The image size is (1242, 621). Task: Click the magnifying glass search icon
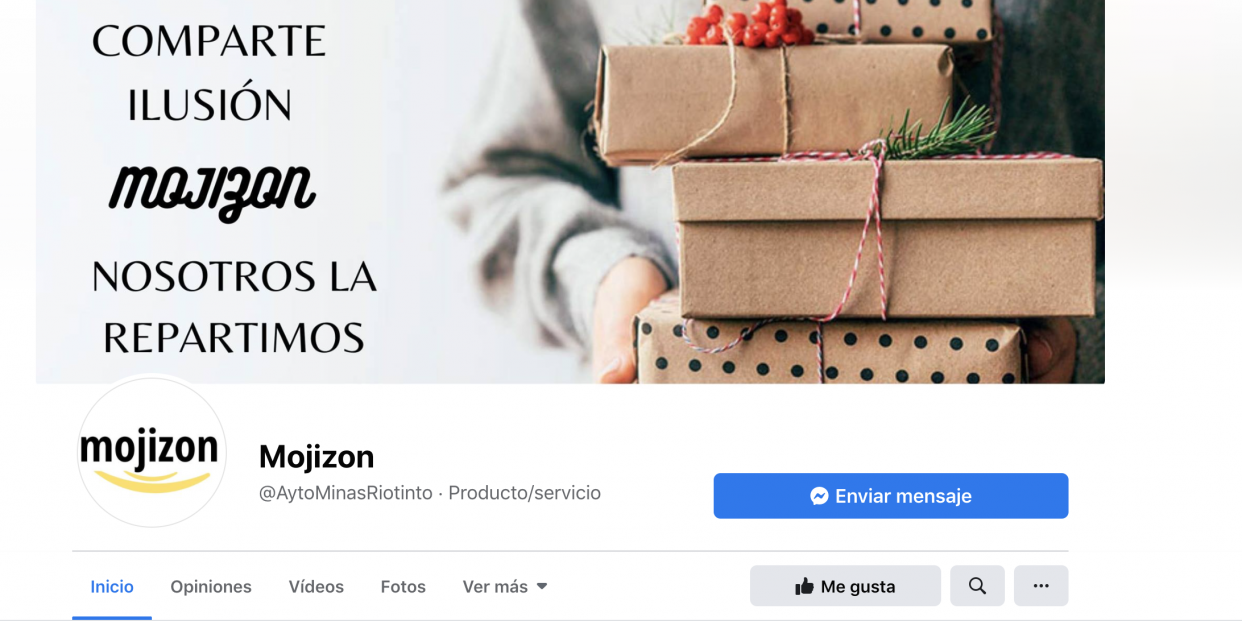point(977,586)
